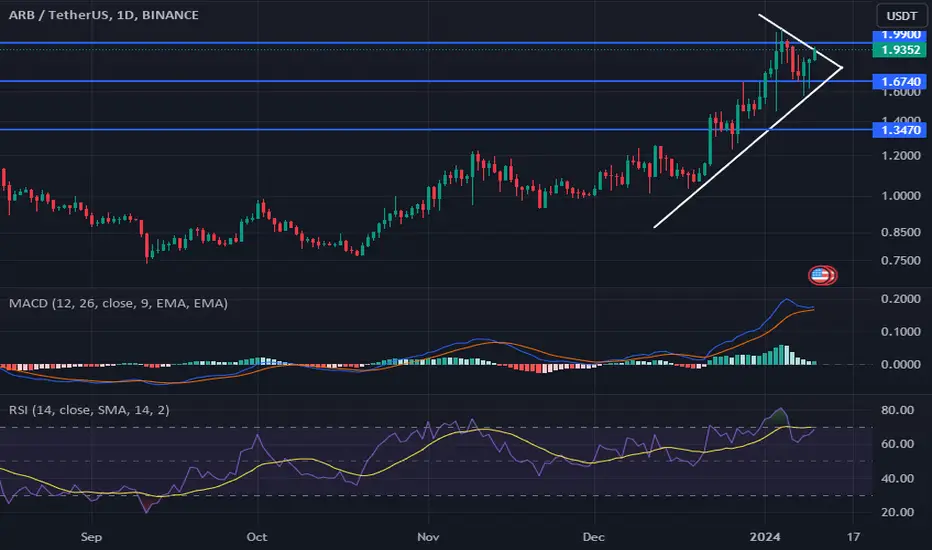The height and width of the screenshot is (550, 932).
Task: Click the 1.0000 price axis label
Action: (901, 196)
